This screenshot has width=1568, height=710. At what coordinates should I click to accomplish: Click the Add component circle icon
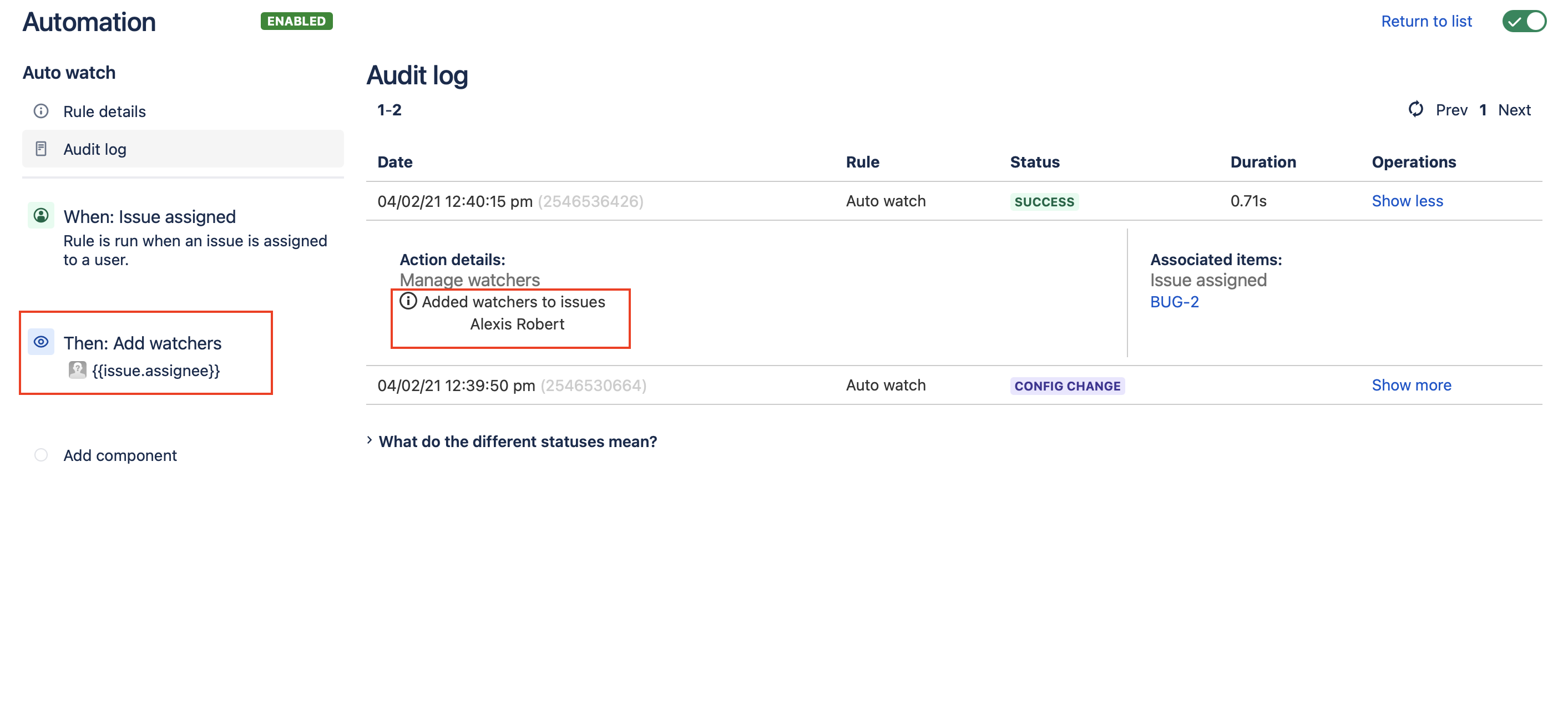point(41,456)
